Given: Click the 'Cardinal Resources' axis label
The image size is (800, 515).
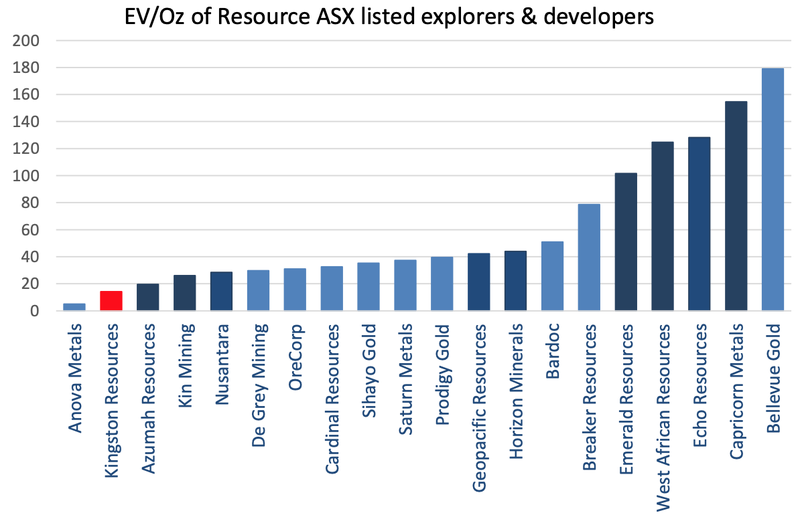Looking at the screenshot, I should click(332, 399).
